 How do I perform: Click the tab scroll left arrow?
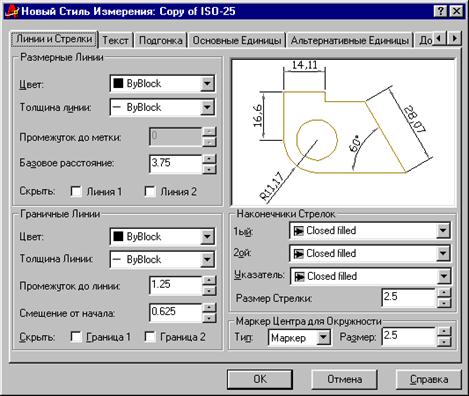click(x=440, y=38)
